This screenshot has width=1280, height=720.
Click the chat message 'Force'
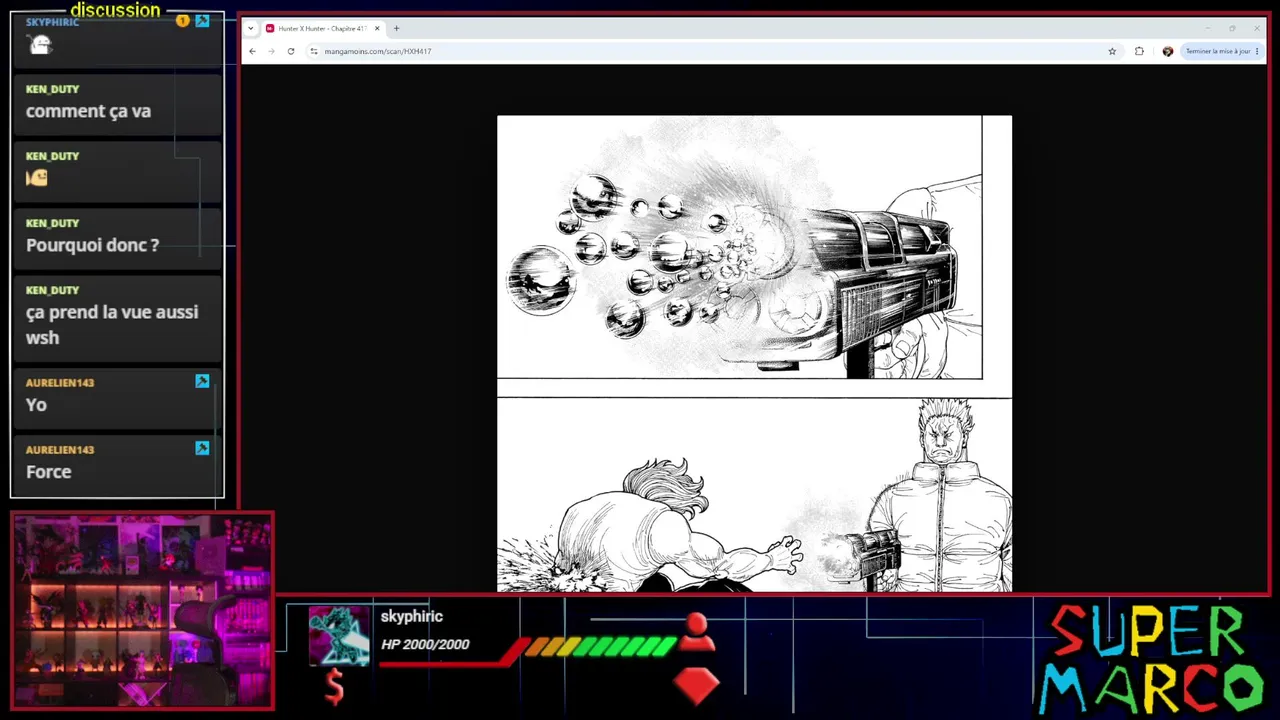(48, 472)
